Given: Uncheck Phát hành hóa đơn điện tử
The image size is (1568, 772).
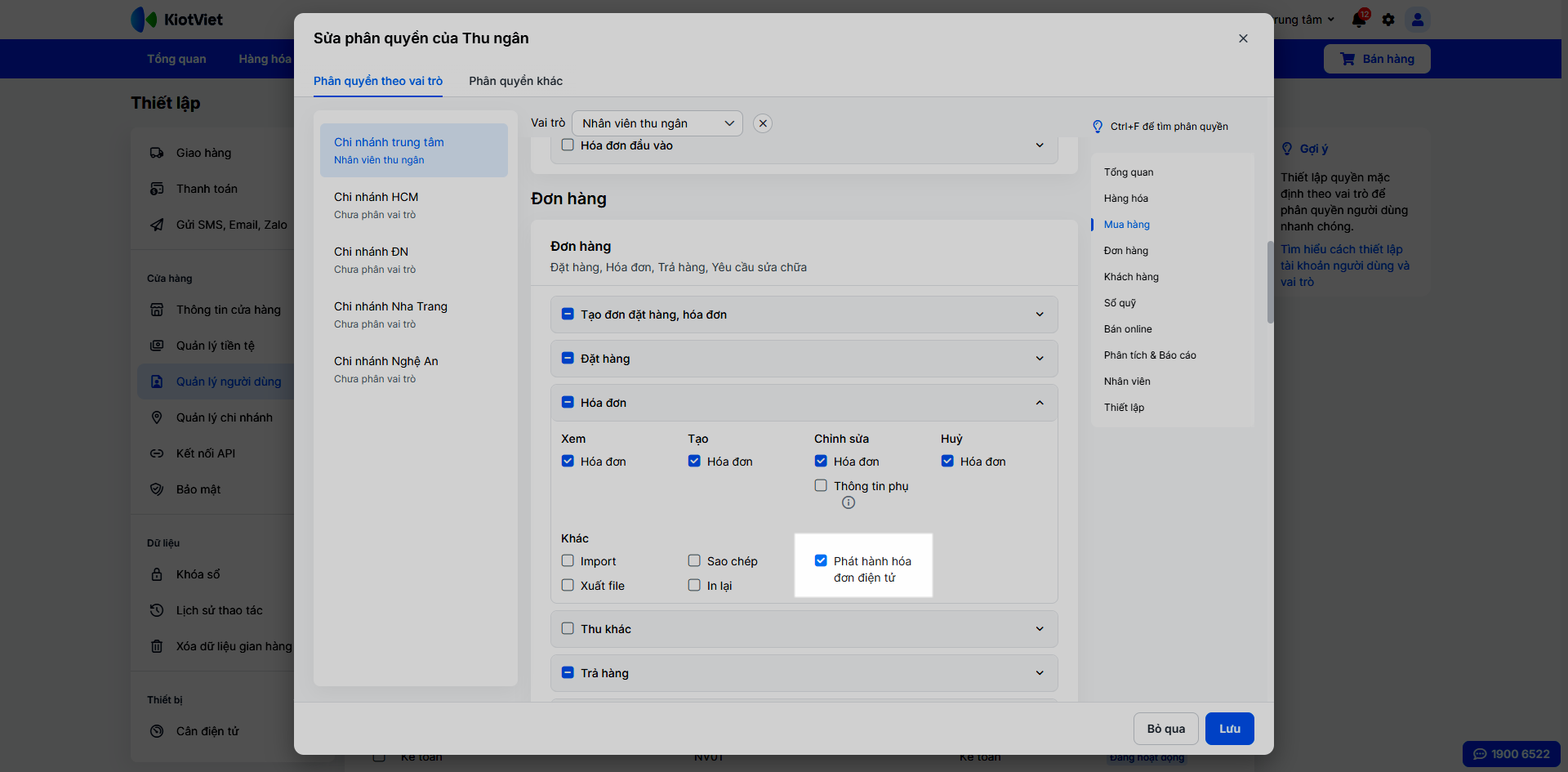Looking at the screenshot, I should (x=821, y=560).
